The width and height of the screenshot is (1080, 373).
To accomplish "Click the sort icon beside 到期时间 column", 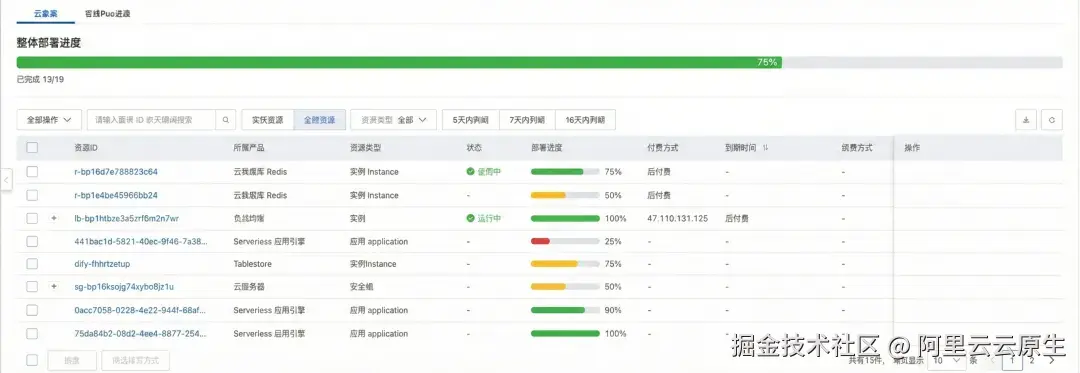I will (765, 148).
